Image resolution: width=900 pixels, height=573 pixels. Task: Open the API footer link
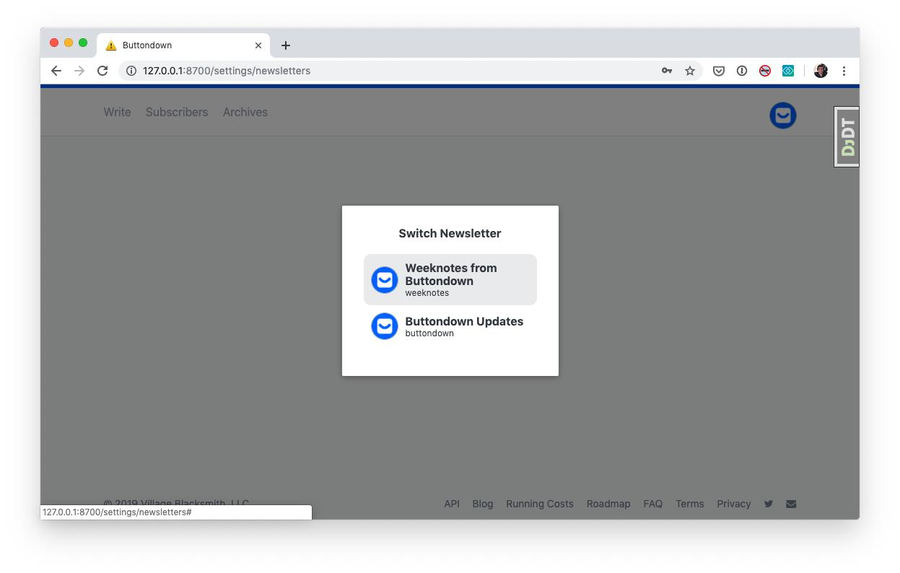click(x=452, y=504)
